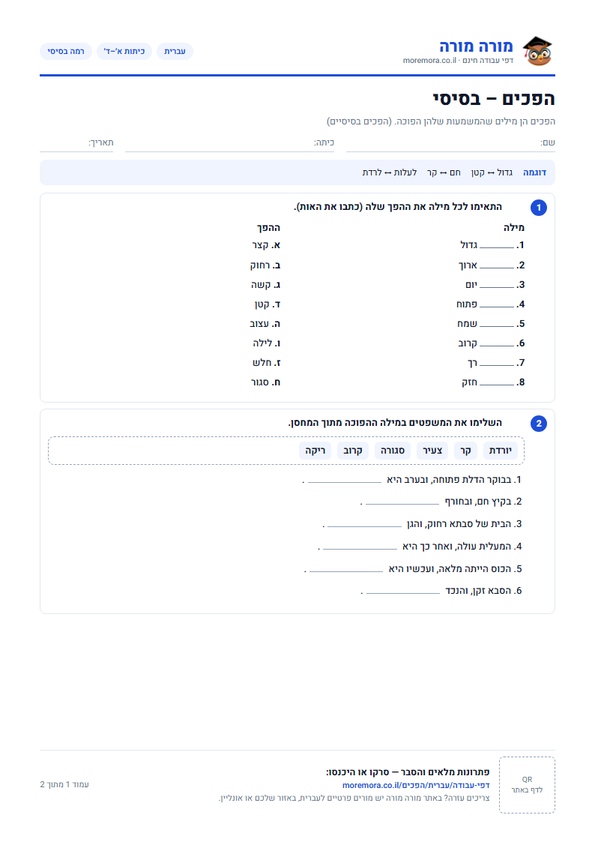Click the תאריך date field line

76,143
